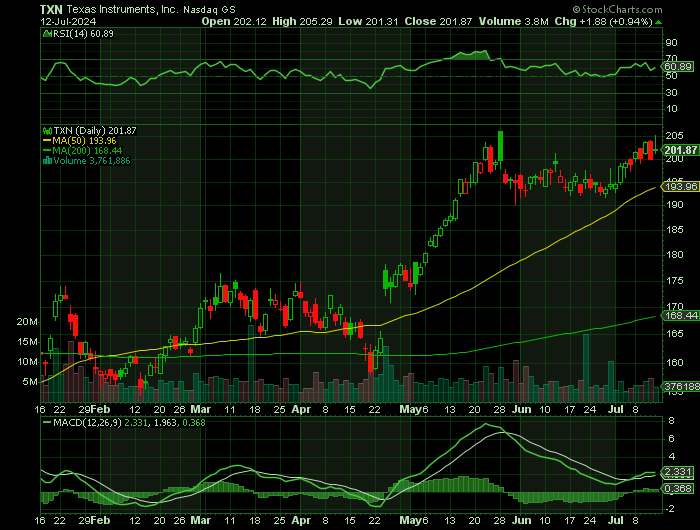The image size is (700, 530).
Task: Click the 205 level on the price axis
Action: (x=674, y=136)
